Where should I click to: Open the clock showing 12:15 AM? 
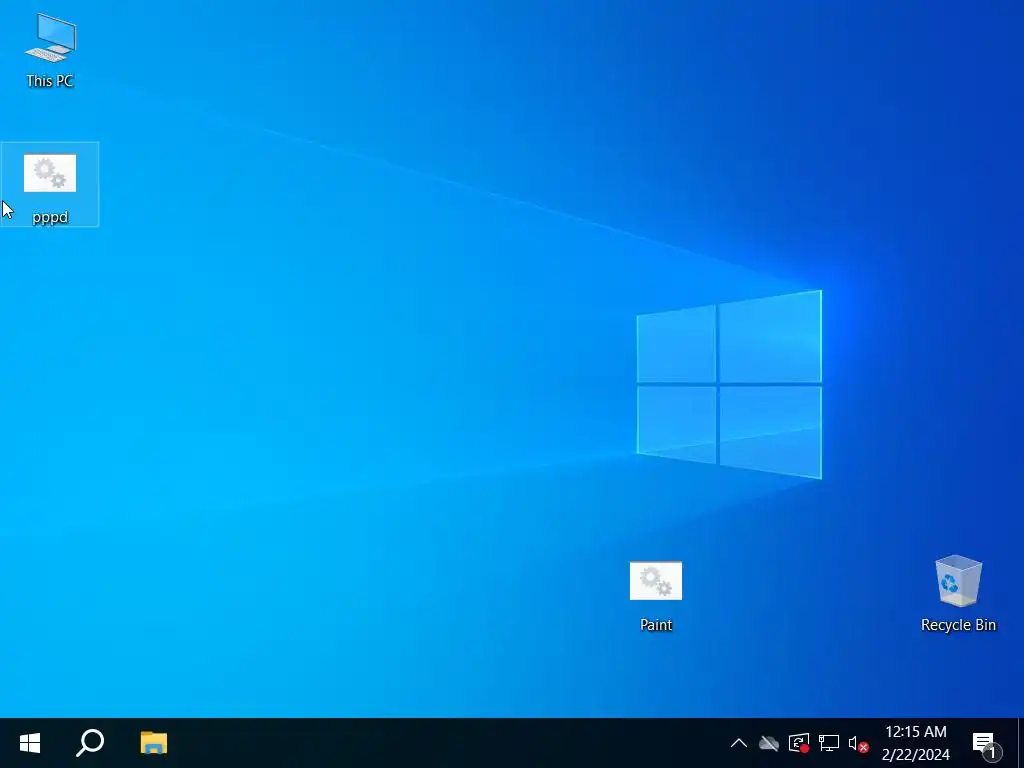[916, 743]
